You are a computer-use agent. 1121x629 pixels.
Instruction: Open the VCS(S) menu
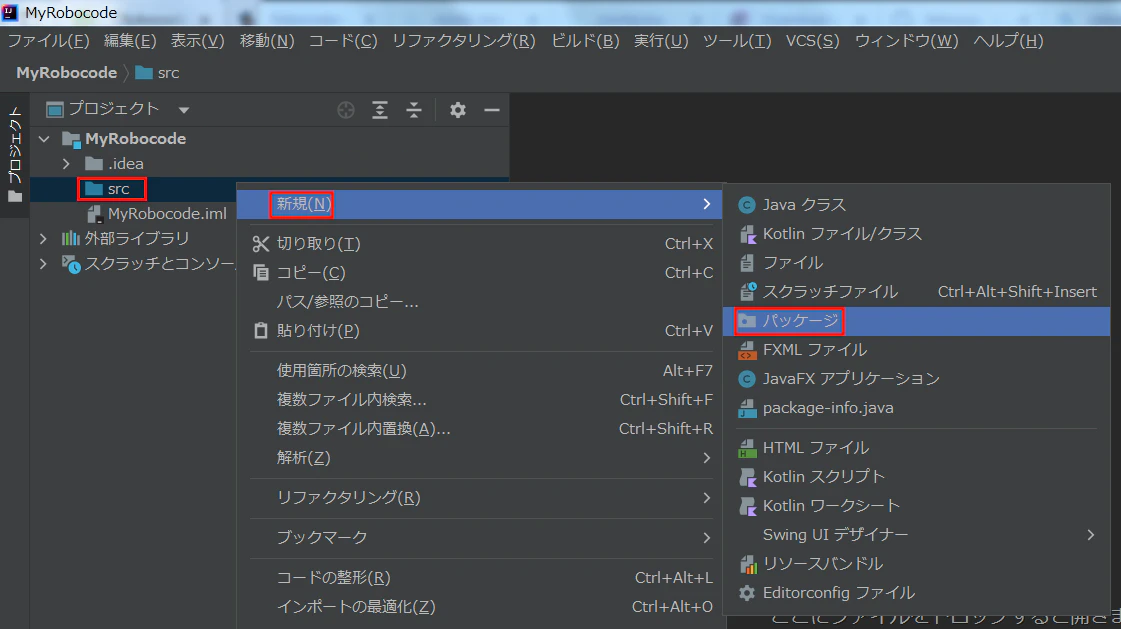click(x=813, y=41)
